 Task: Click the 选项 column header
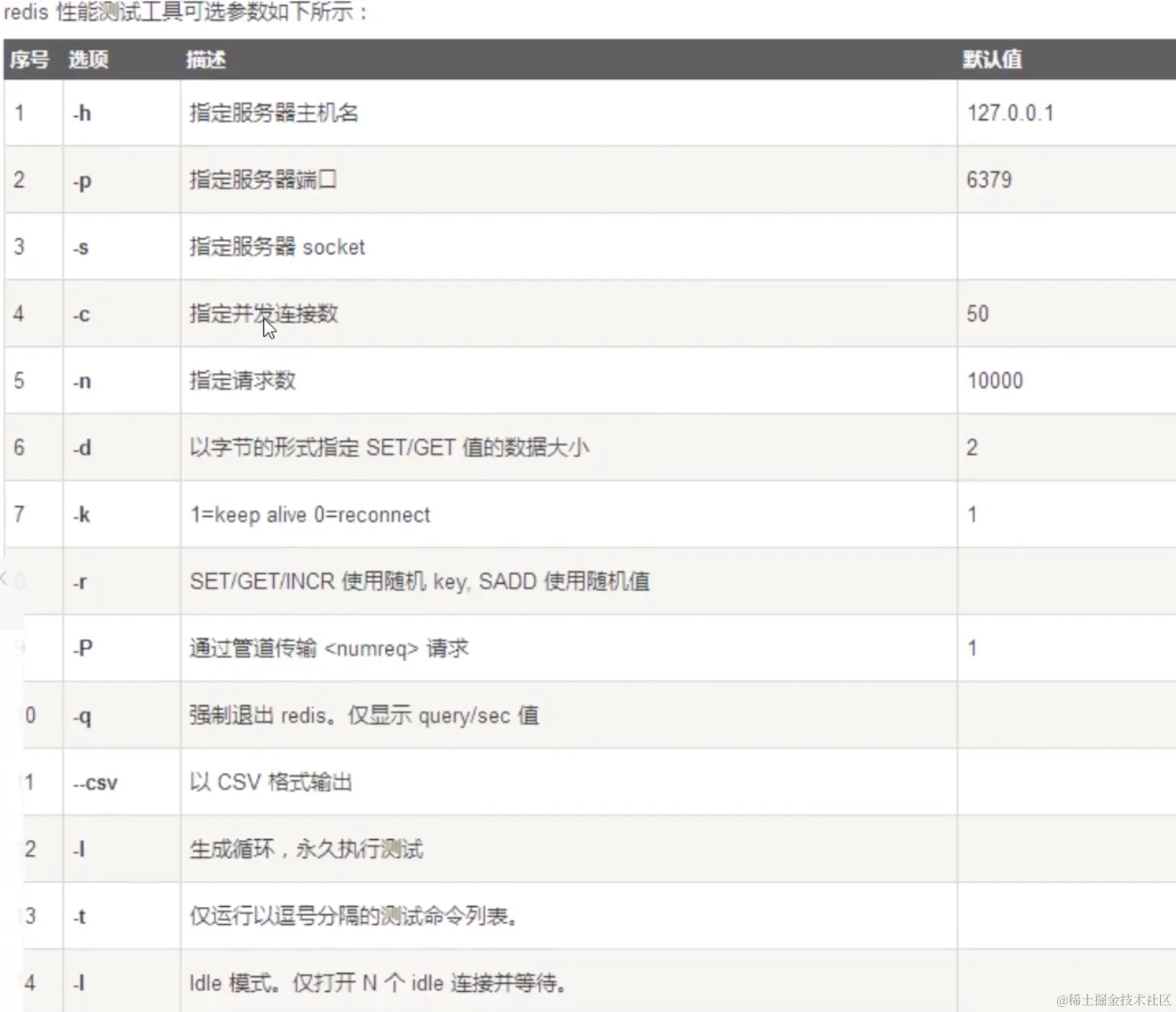point(89,60)
